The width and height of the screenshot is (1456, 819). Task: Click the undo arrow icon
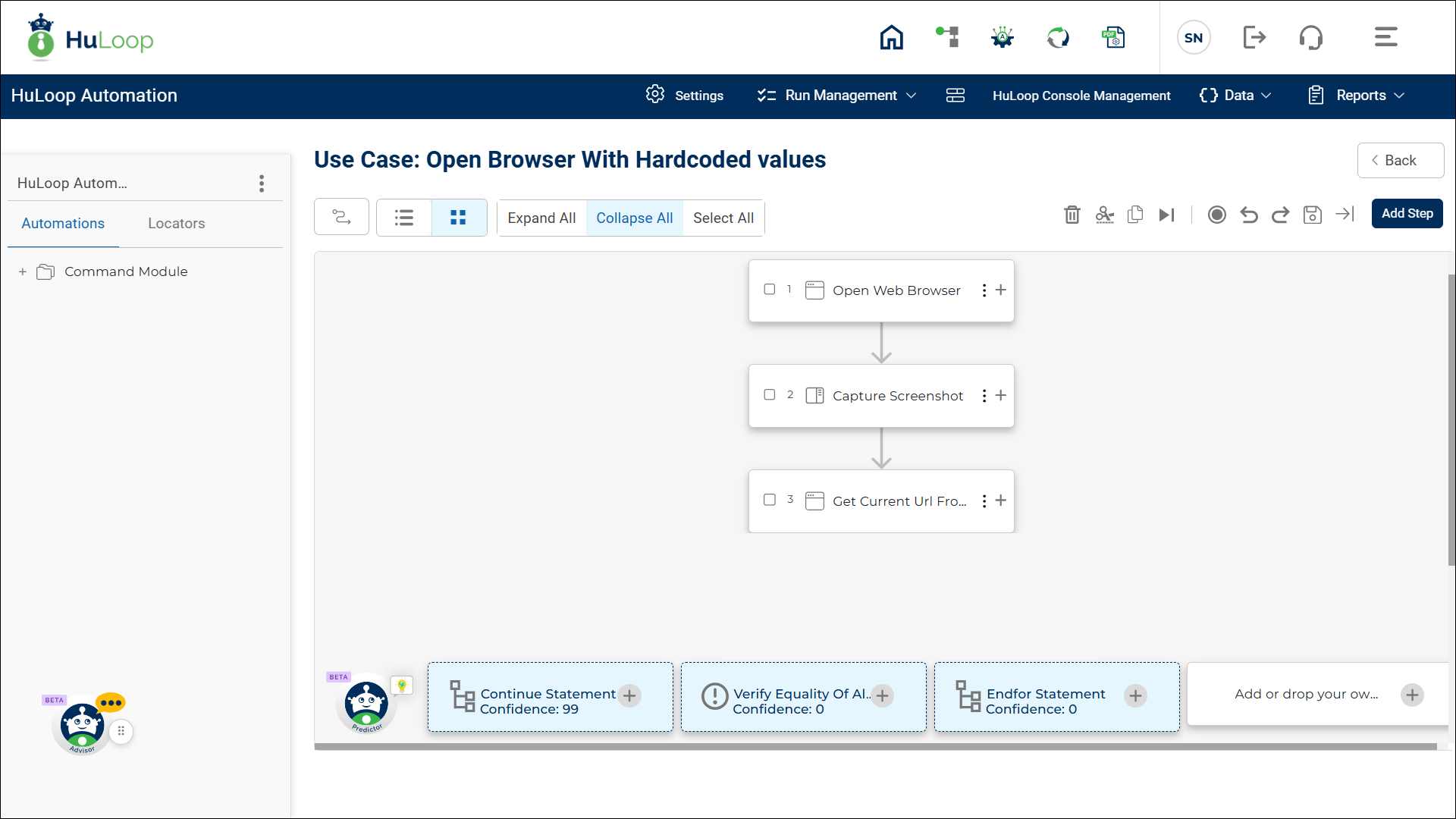(1248, 215)
